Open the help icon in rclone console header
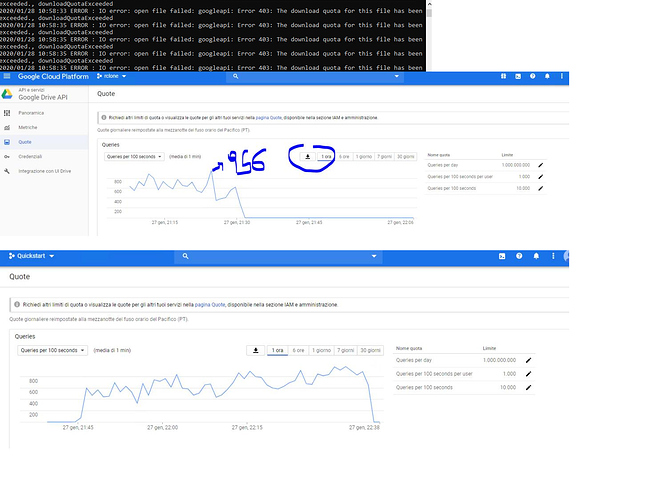 tap(532, 76)
